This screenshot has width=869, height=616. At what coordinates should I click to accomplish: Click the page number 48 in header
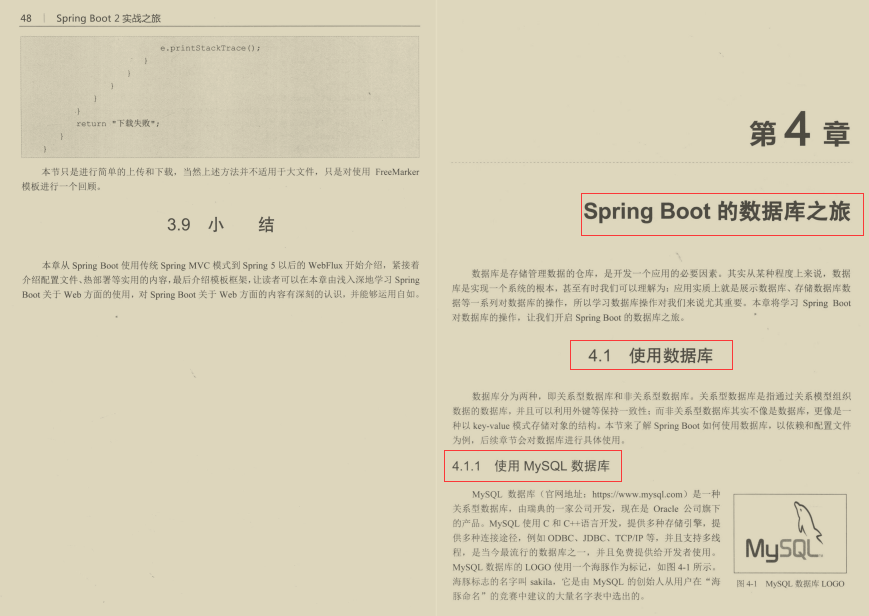point(26,18)
